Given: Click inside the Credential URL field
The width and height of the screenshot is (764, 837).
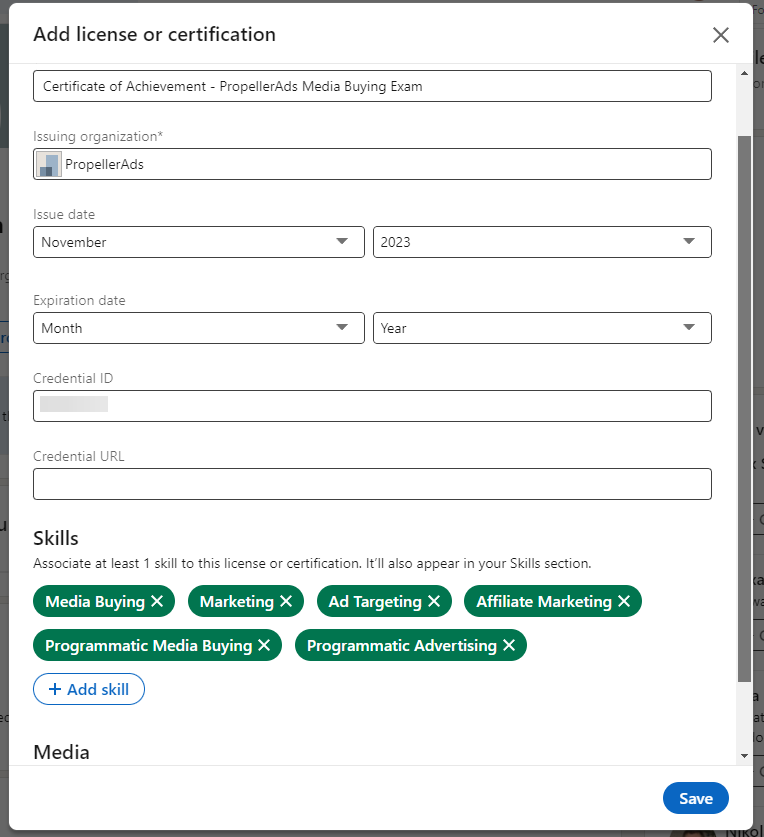Looking at the screenshot, I should (372, 484).
